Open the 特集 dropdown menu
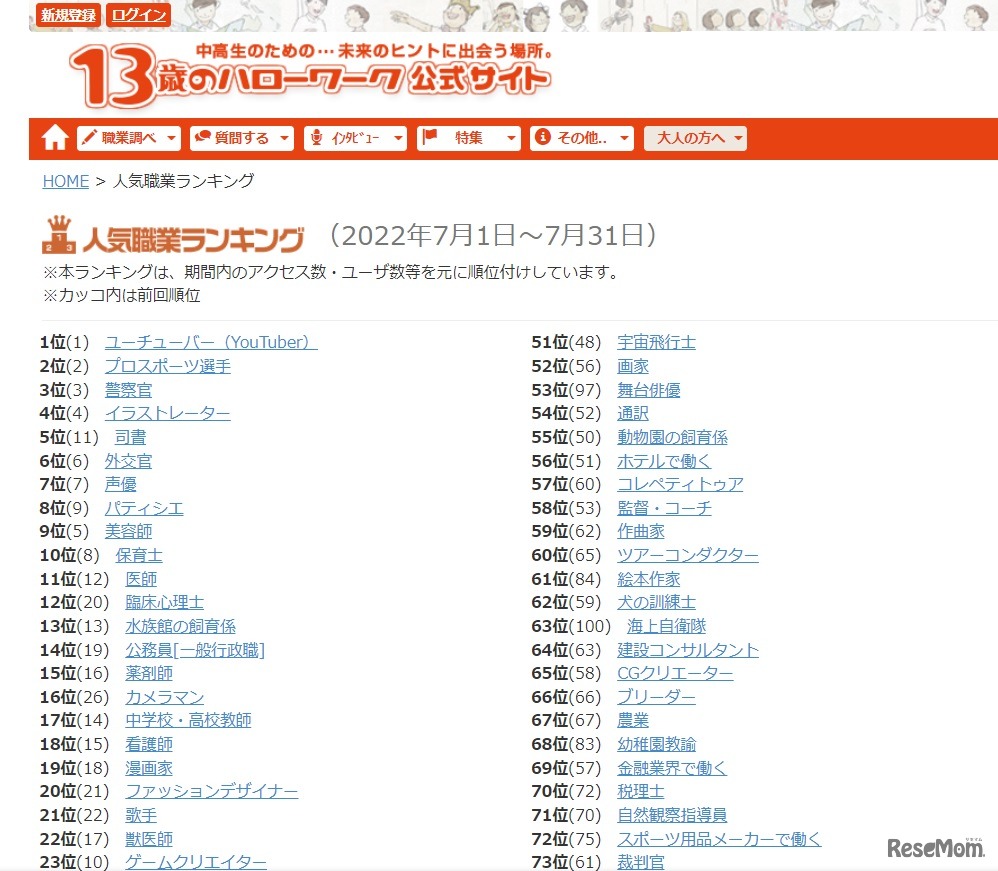Image resolution: width=998 pixels, height=871 pixels. point(469,138)
